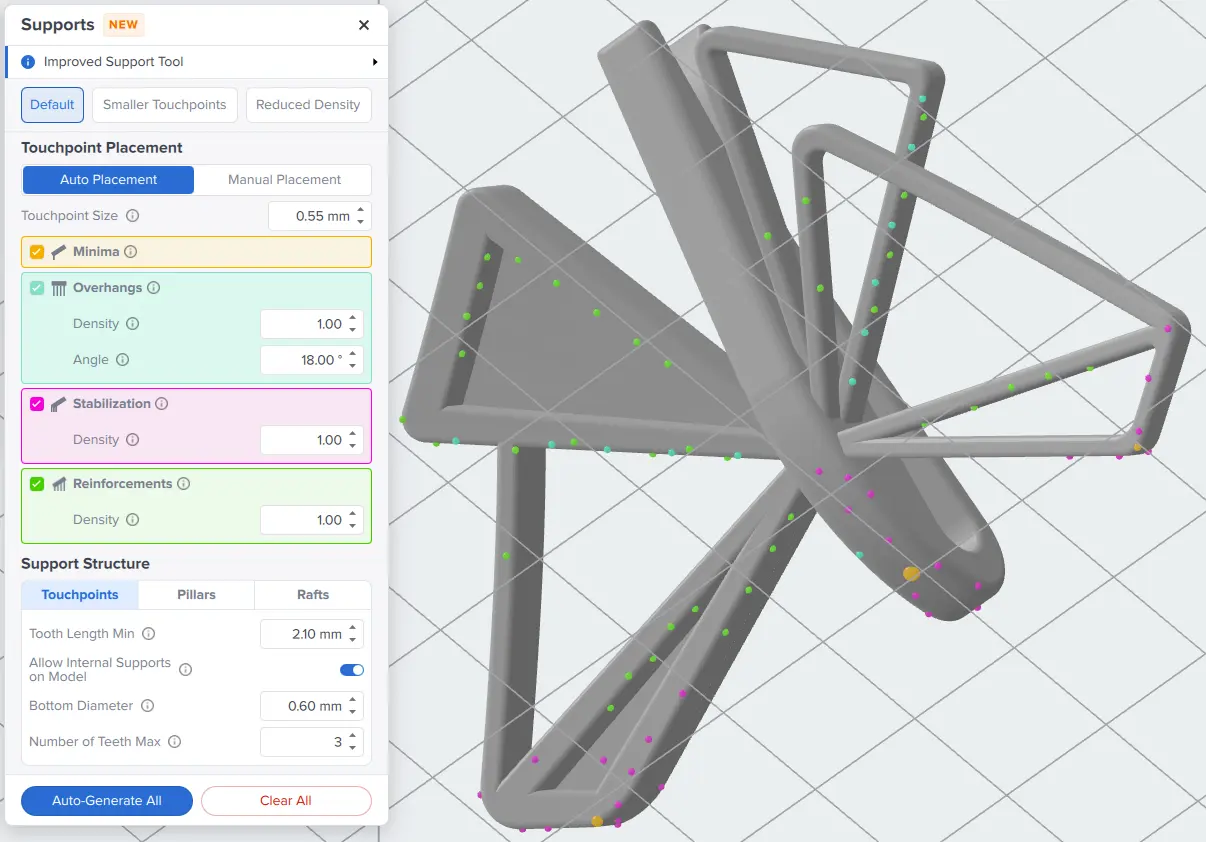This screenshot has height=842, width=1206.
Task: Click the info icon next to Stabilization
Action: tap(162, 404)
